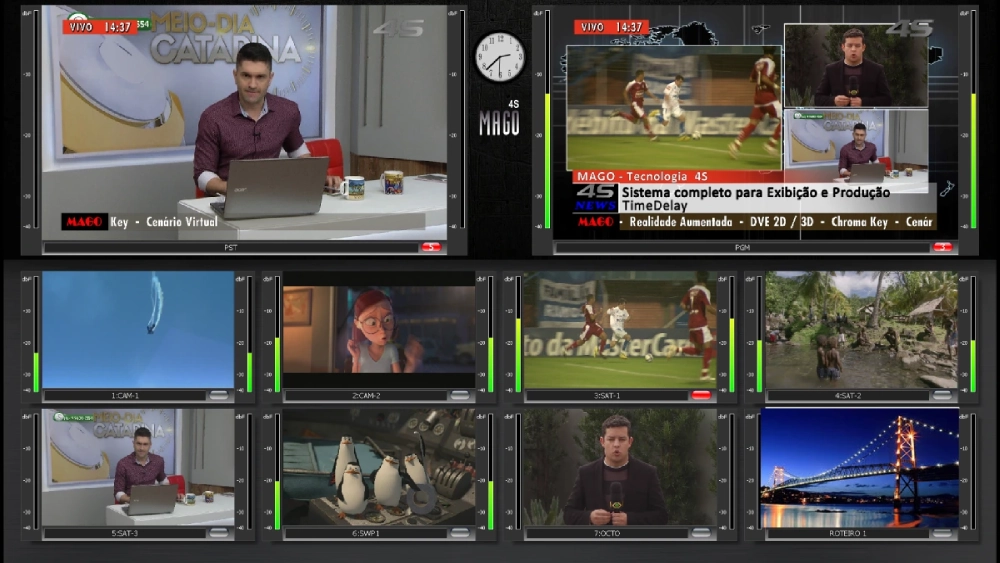Click the left audio meter of 6:SWP1
Viewport: 1000px width, 563px height.
click(x=277, y=472)
